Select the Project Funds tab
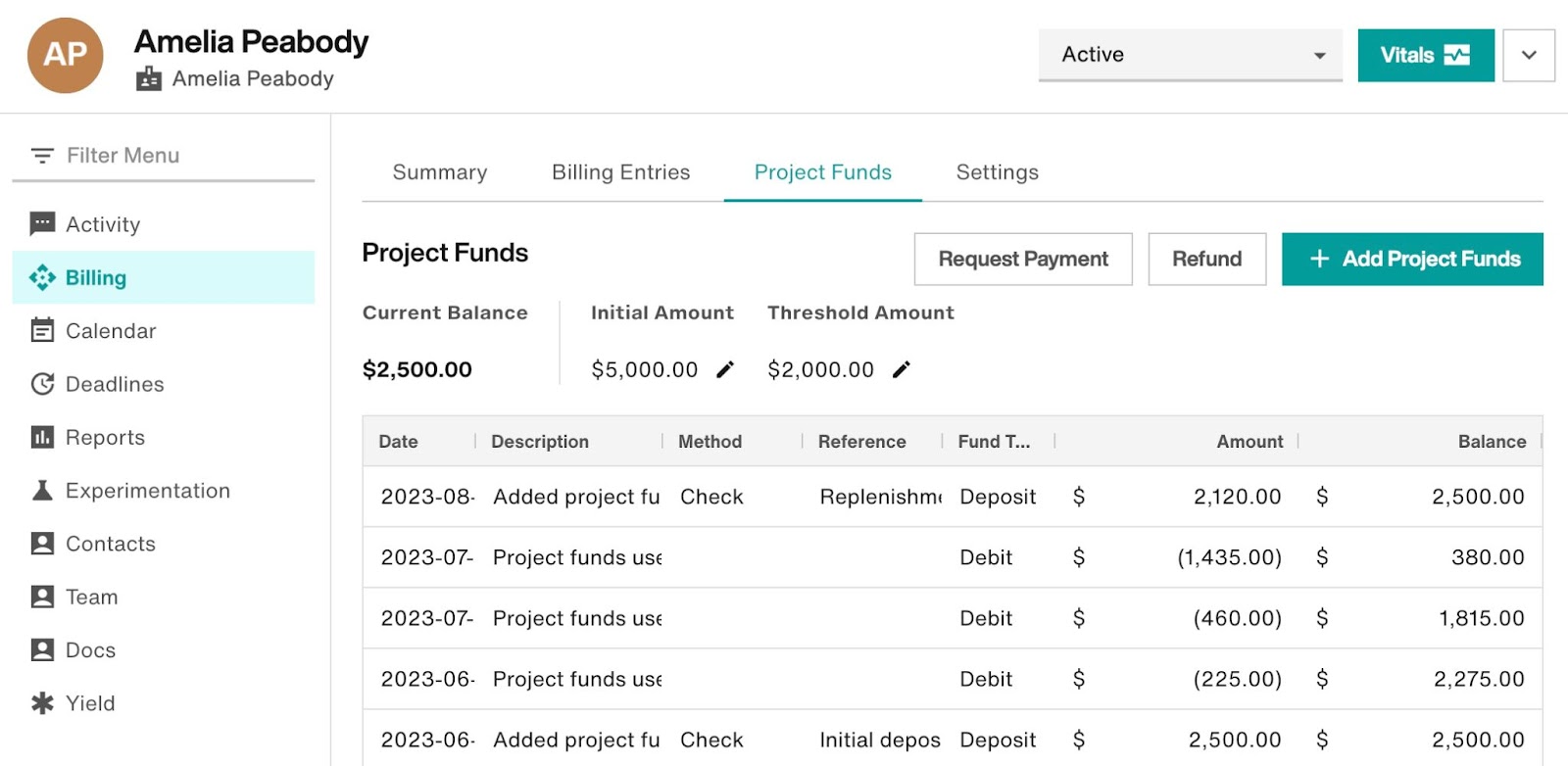1568x766 pixels. (823, 172)
